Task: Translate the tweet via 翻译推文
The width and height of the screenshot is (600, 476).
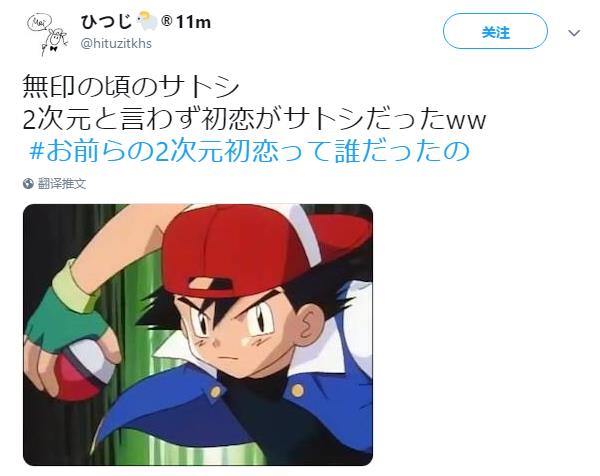Action: pyautogui.click(x=62, y=184)
